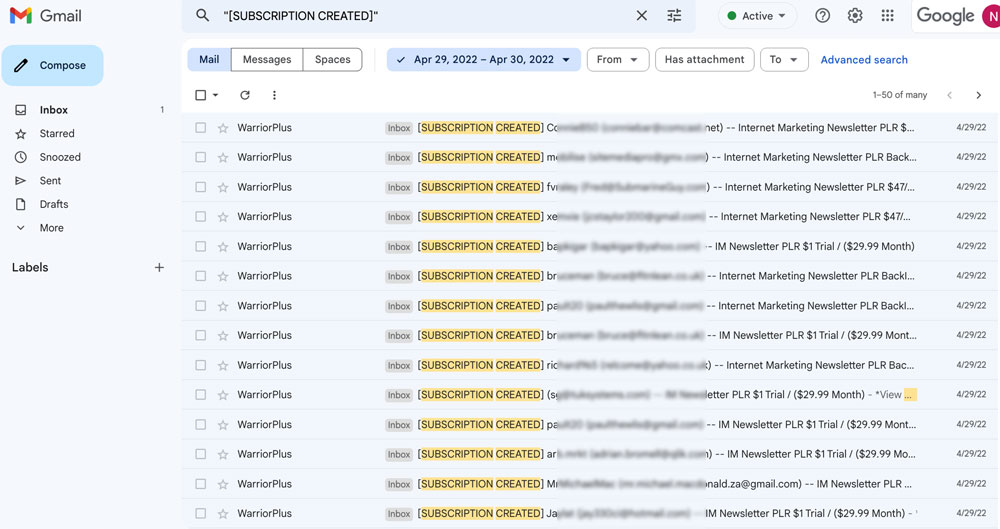Check the email ending 'Newsletter PLR Back...'
Viewport: 1000px width, 529px height.
click(200, 157)
